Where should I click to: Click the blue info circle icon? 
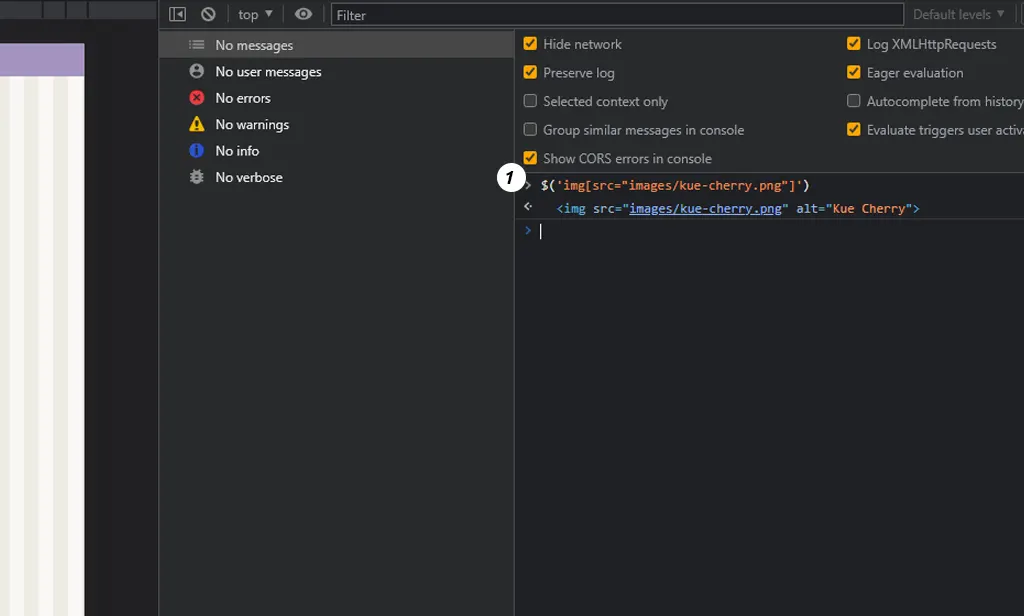click(x=197, y=151)
